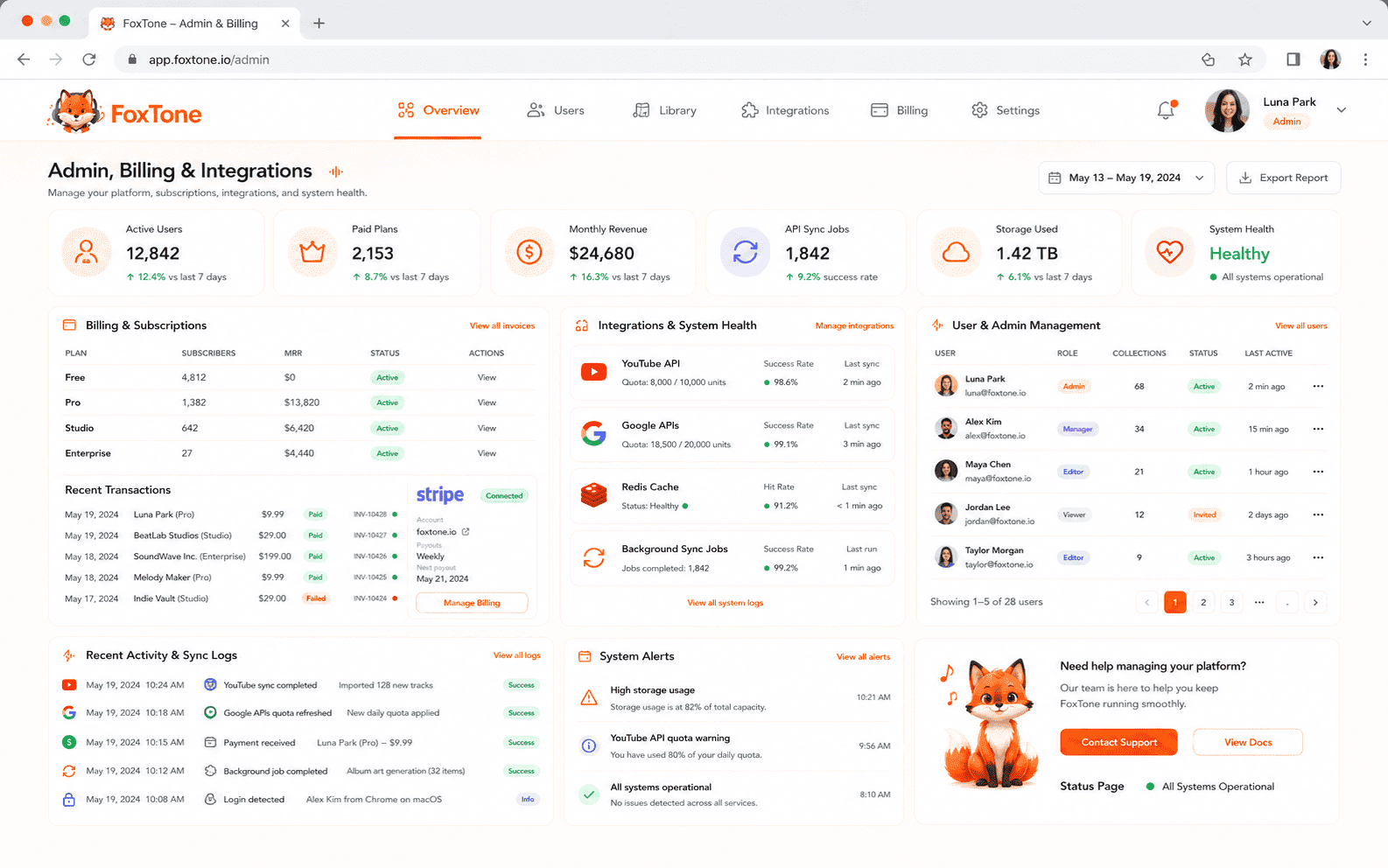
Task: Bookmark page with the star icon
Action: click(1244, 59)
